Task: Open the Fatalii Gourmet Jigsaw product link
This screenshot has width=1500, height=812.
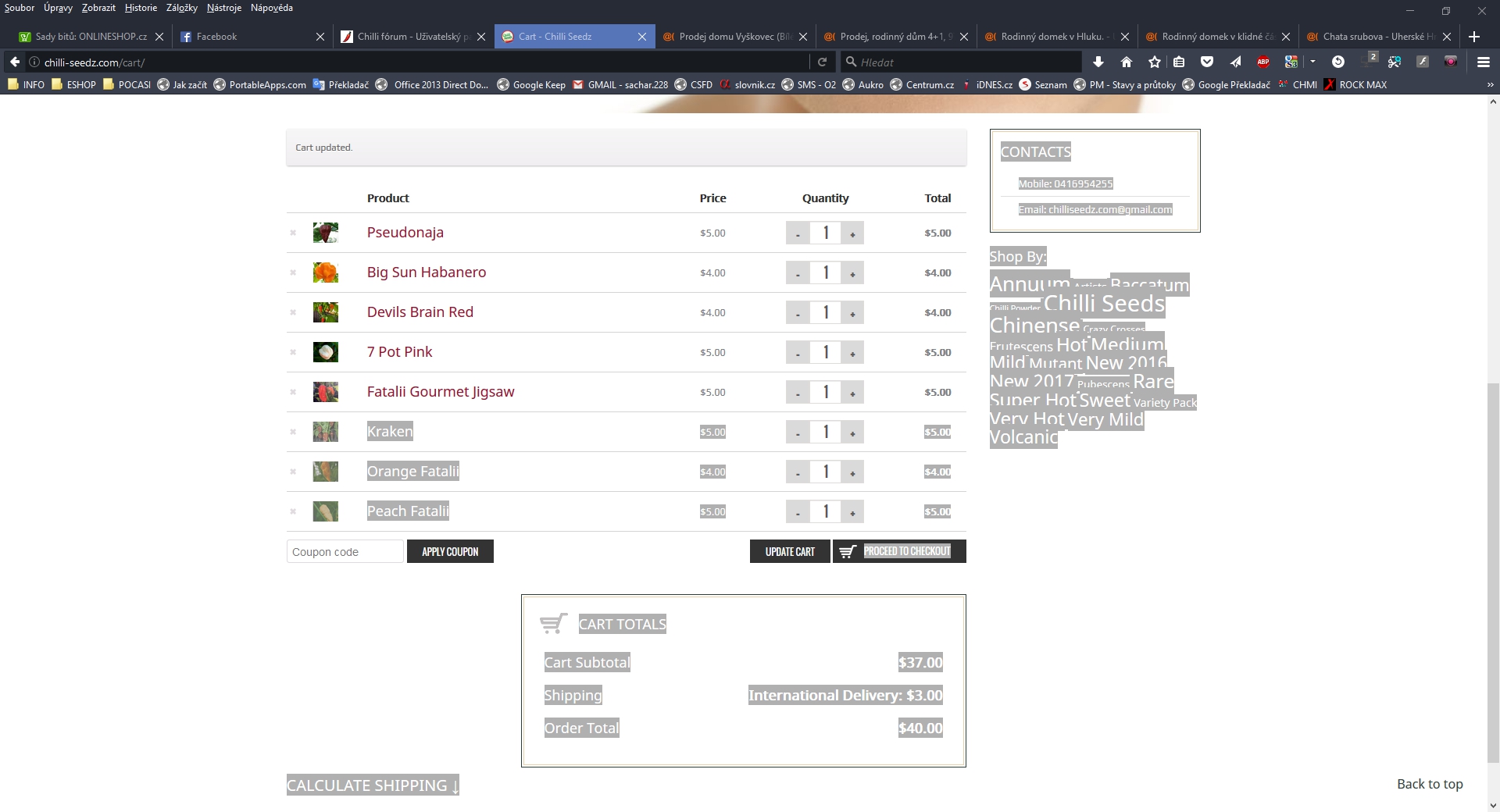Action: [441, 392]
